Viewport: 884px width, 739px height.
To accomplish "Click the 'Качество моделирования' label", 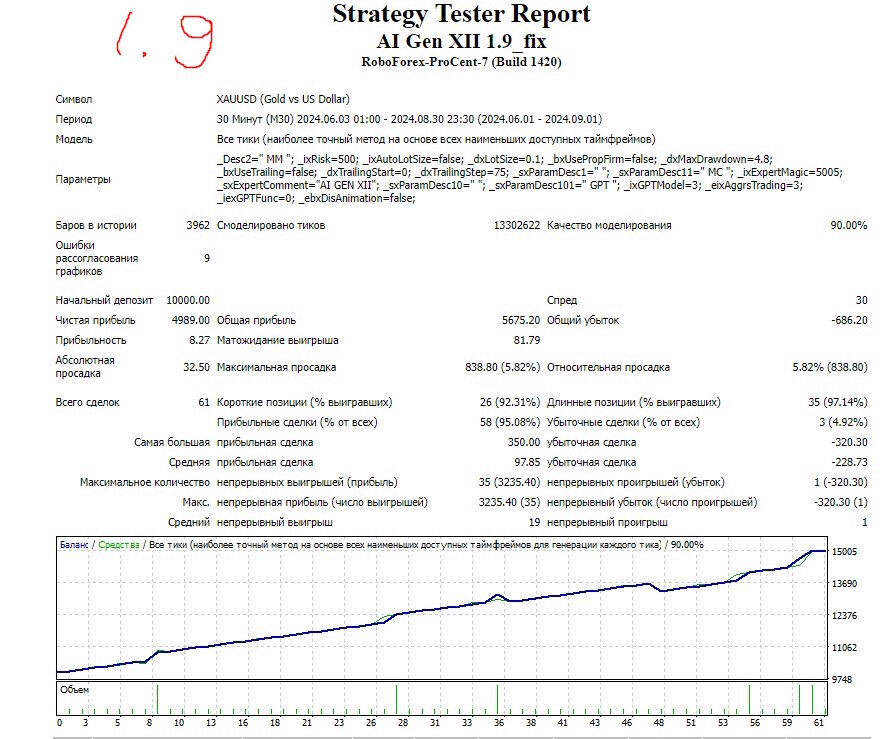I will 609,225.
